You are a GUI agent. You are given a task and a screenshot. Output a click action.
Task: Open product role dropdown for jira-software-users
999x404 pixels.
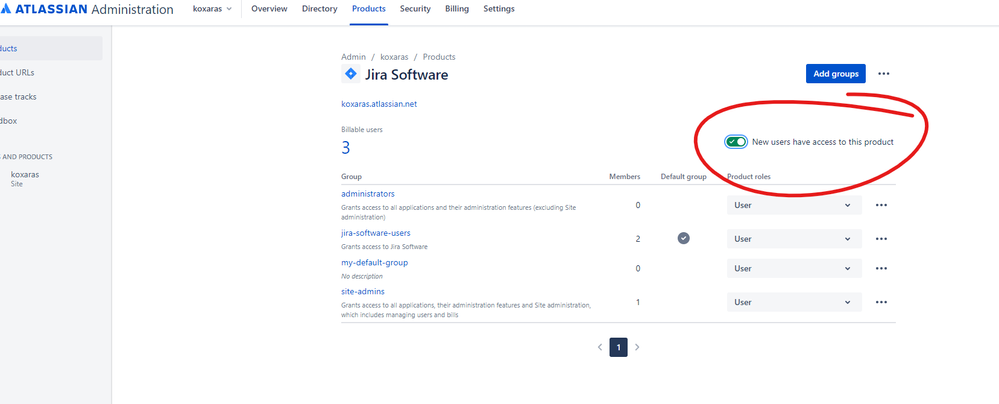click(794, 239)
